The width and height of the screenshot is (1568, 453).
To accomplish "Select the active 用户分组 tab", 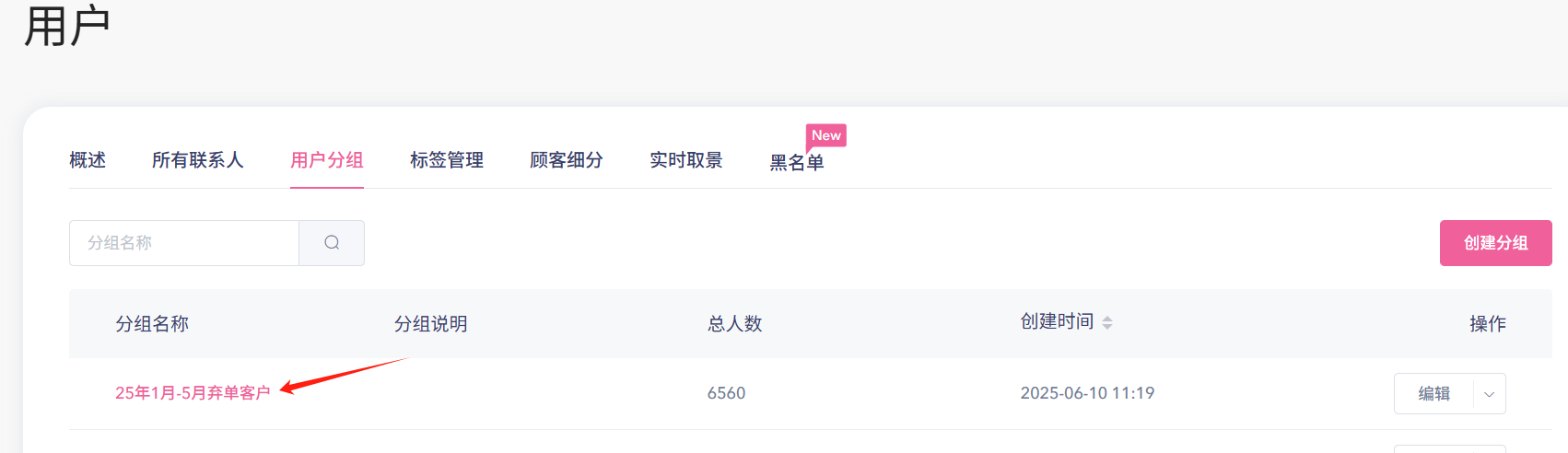I will (327, 160).
